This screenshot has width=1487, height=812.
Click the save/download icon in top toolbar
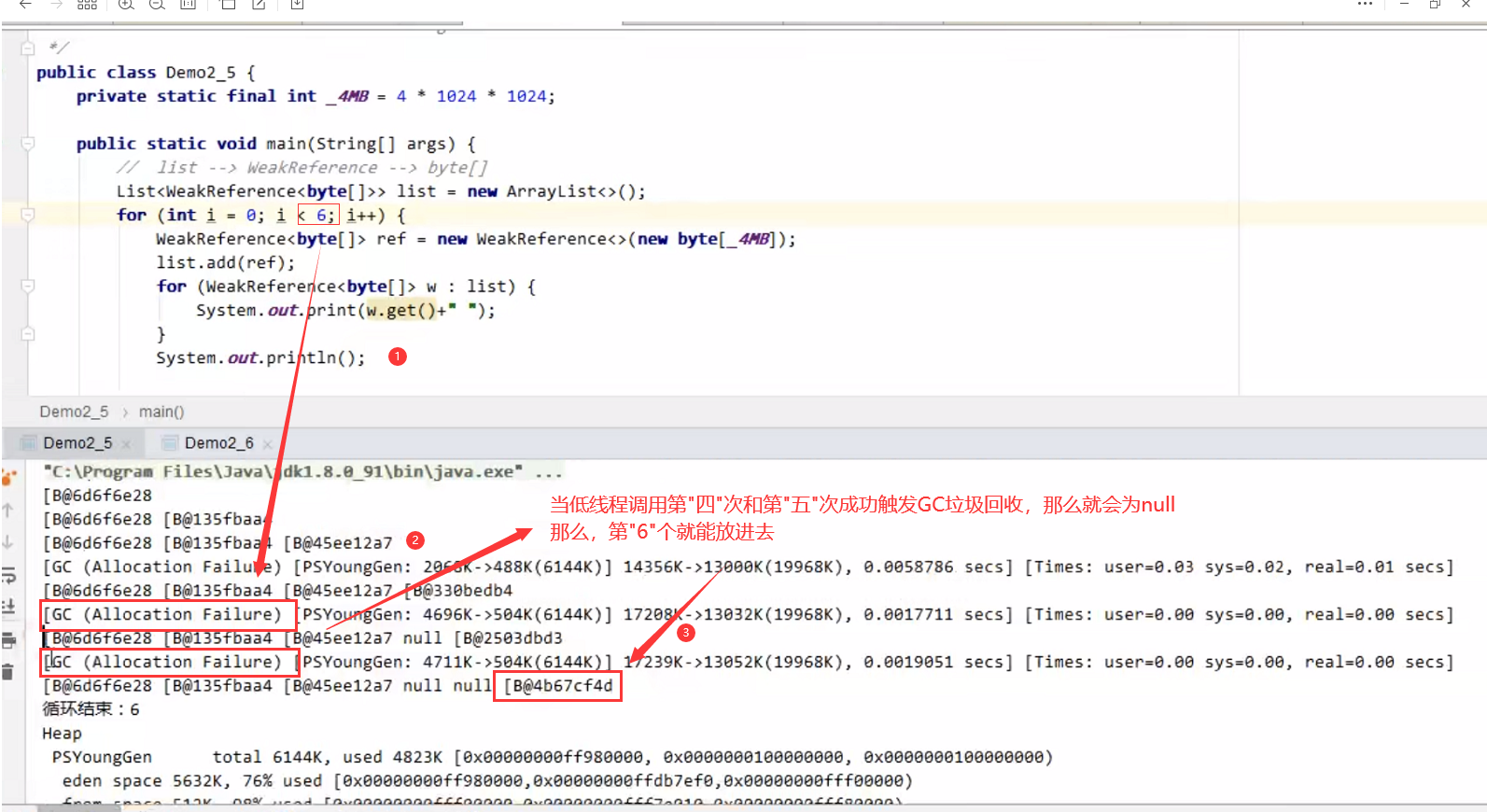[297, 5]
